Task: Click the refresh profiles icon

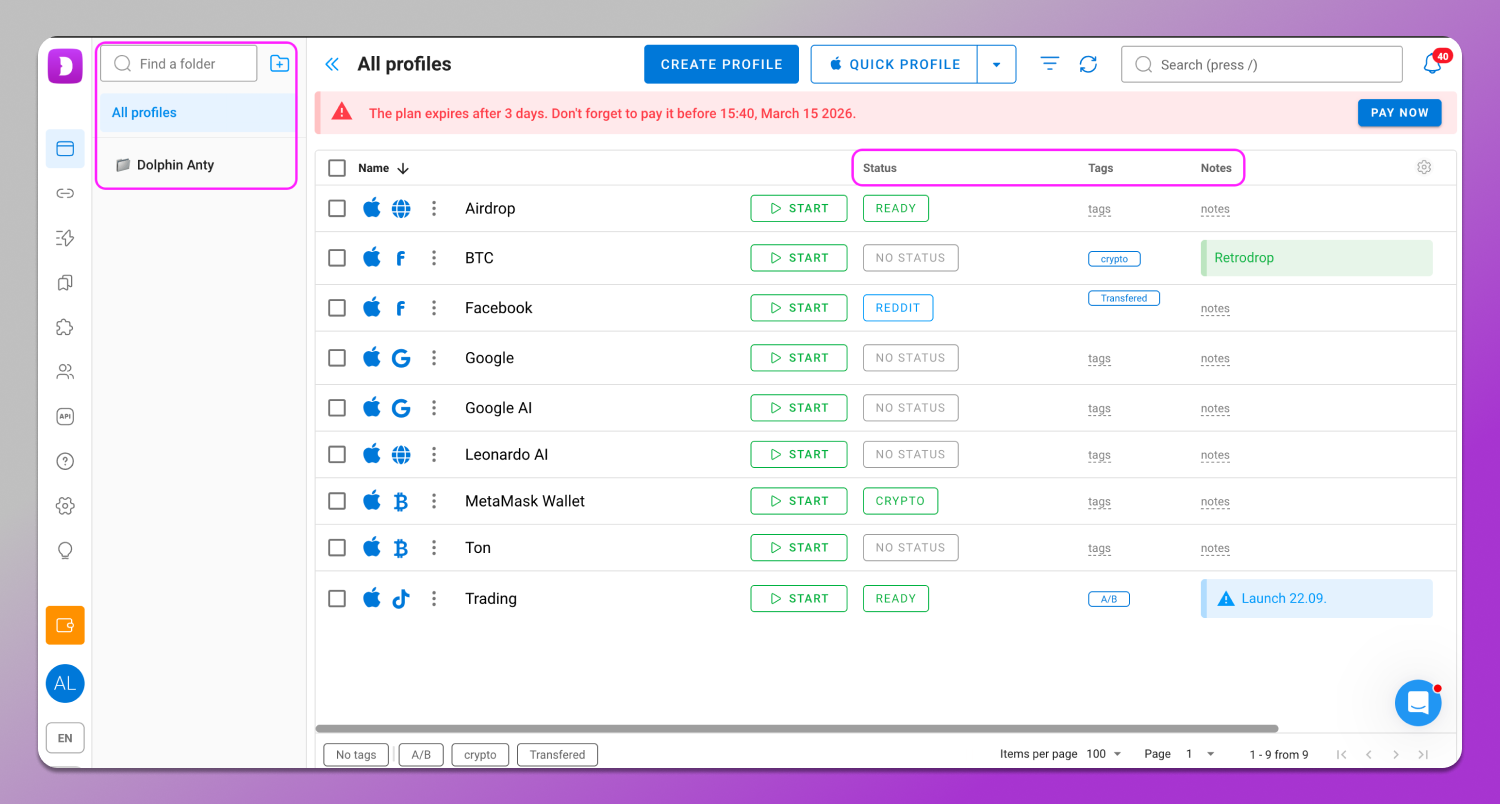Action: [1088, 64]
